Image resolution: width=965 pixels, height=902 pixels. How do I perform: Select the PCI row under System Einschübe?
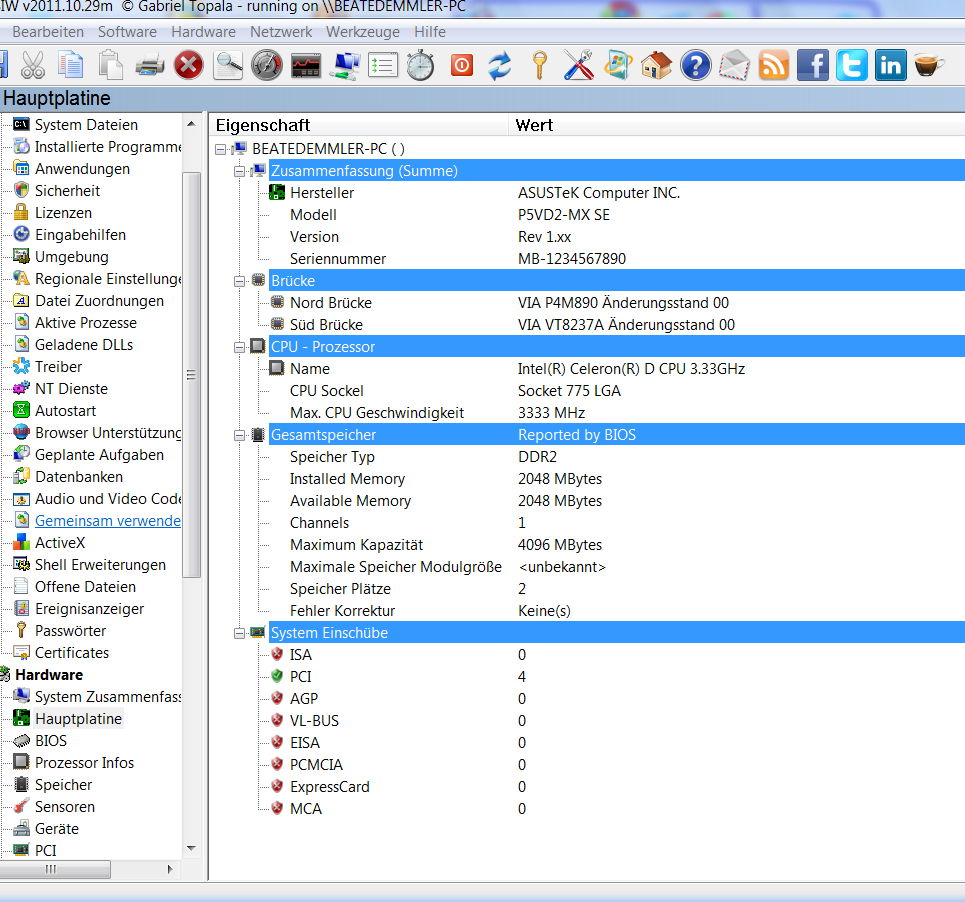click(616, 677)
